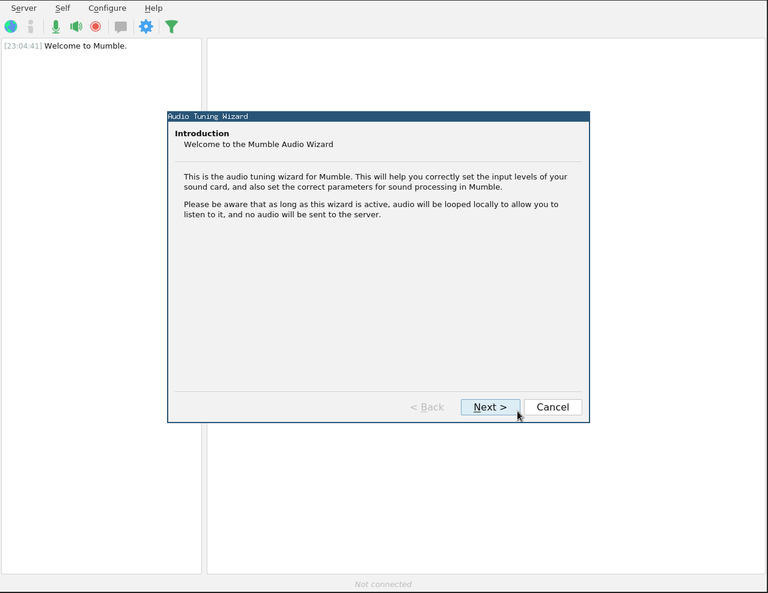Open Settings using the blue gear icon
This screenshot has width=768, height=593.
point(146,26)
